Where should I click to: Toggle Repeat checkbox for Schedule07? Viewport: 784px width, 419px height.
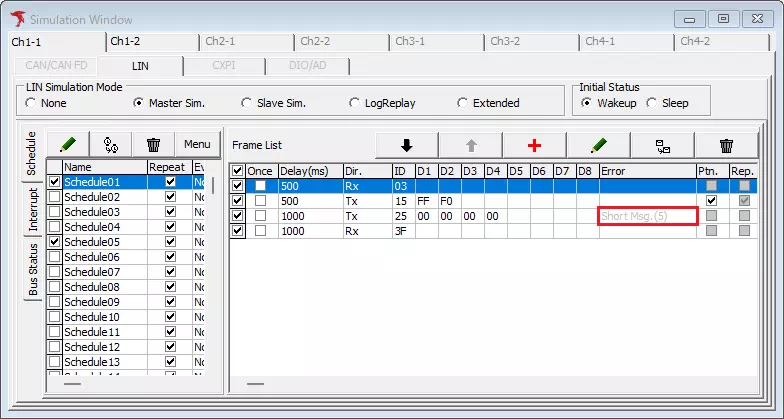coord(170,272)
